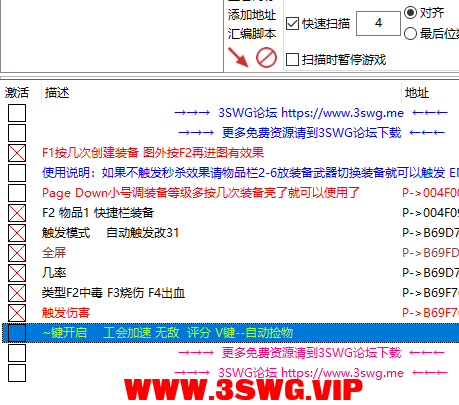Select the 'F2 物品1 快捷栏装备' description

point(98,213)
